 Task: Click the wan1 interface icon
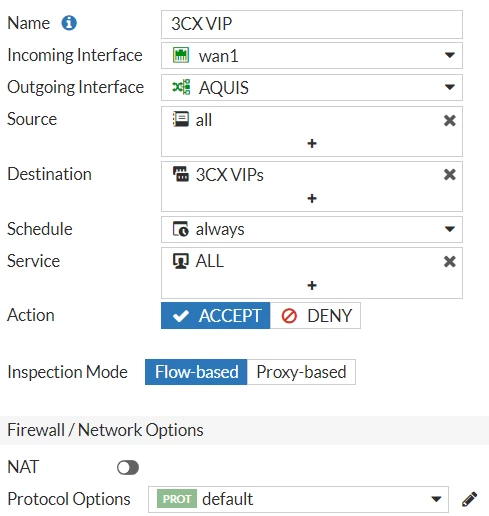click(181, 55)
